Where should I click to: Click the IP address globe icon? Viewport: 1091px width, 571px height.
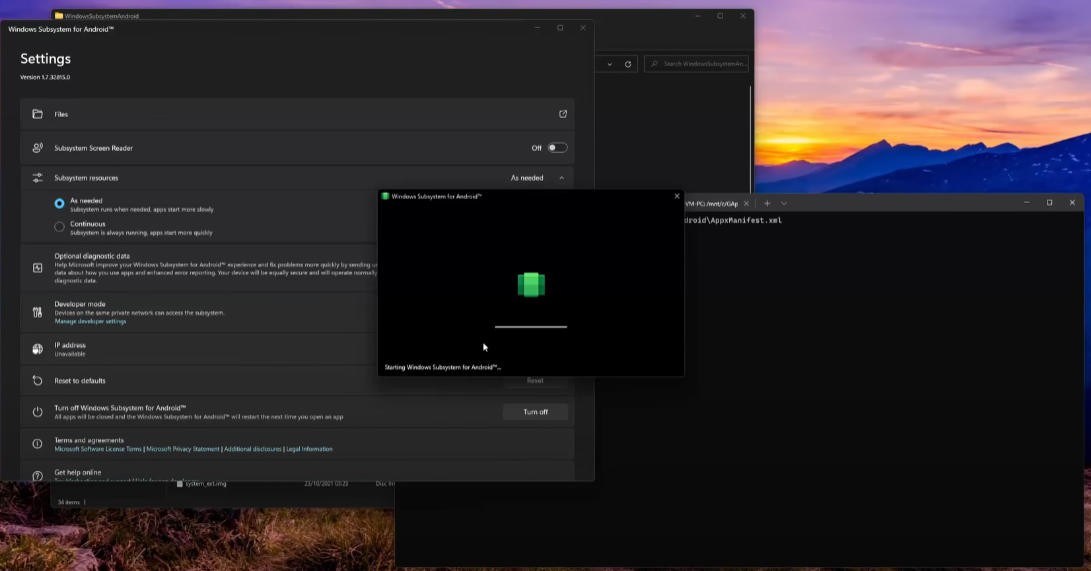(38, 349)
